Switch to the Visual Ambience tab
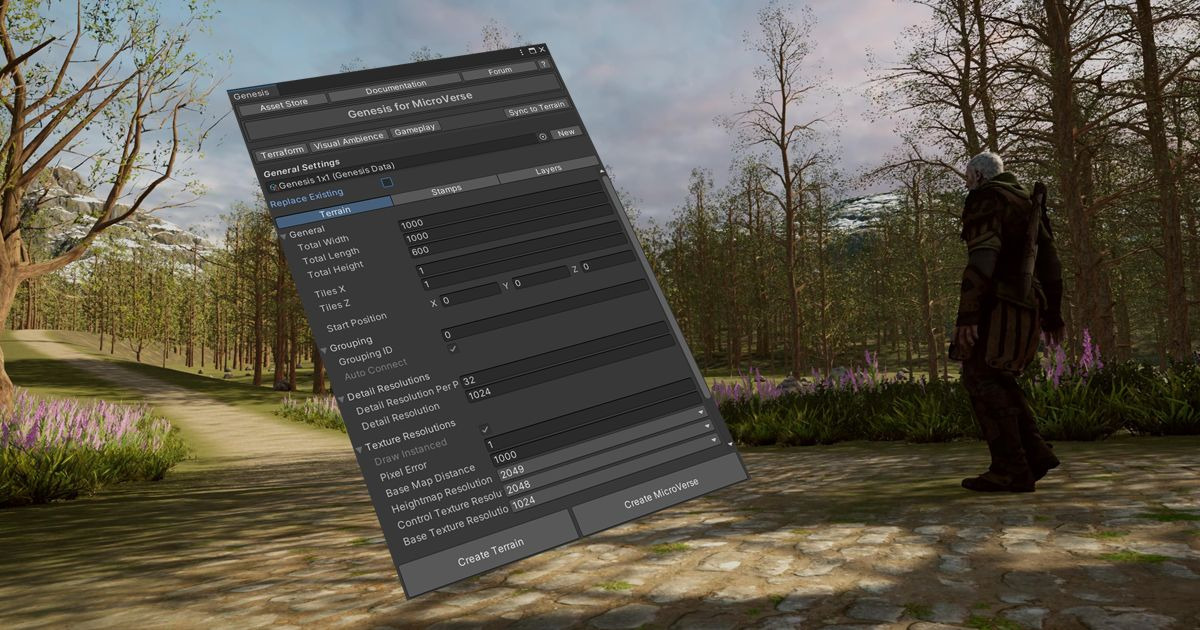The width and height of the screenshot is (1200, 630). 348,142
